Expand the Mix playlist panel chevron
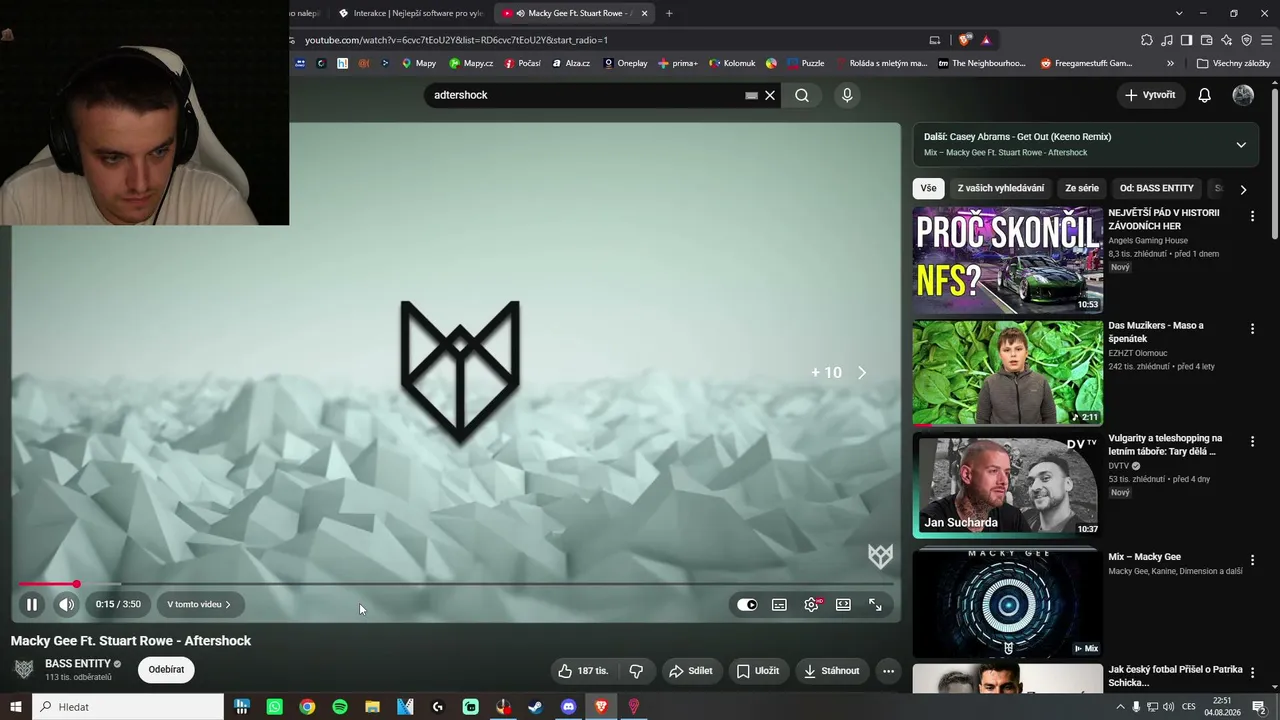 1241,145
